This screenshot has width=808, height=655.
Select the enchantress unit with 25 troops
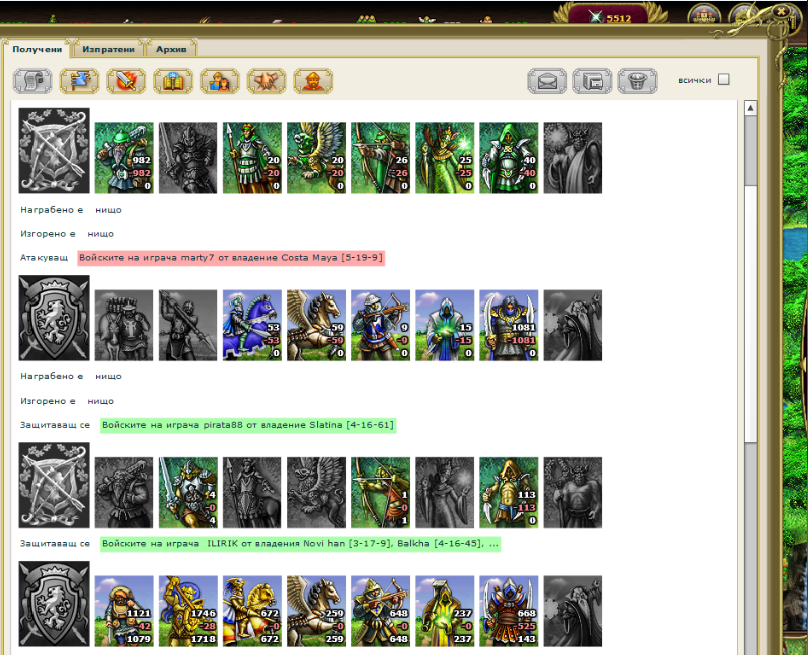coord(445,158)
